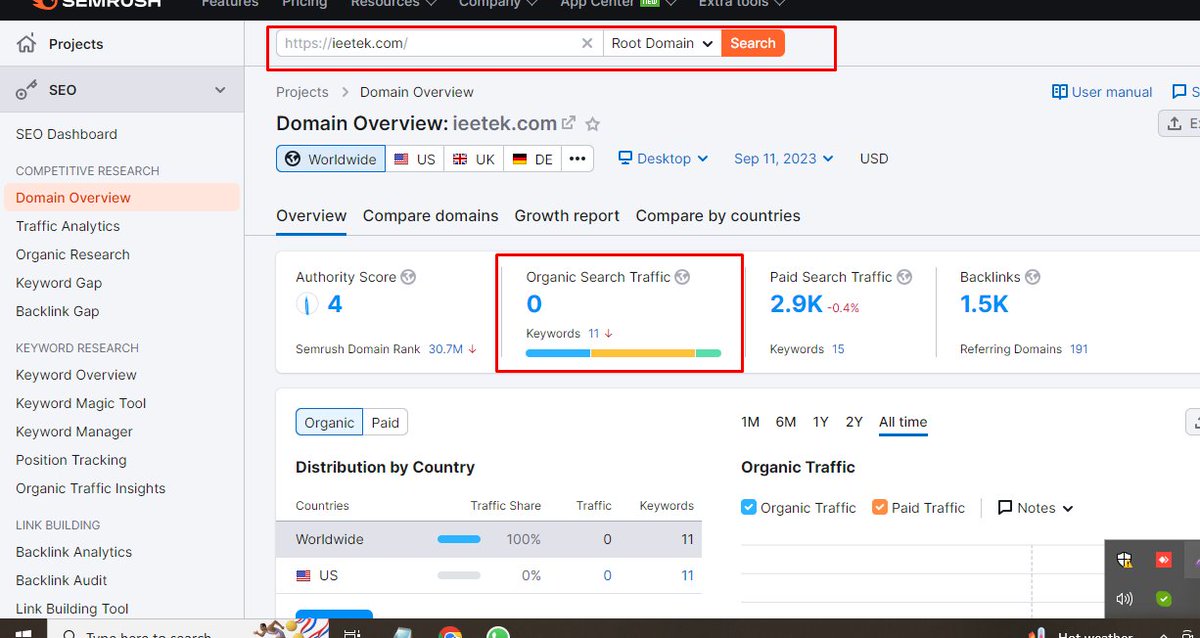
Task: Click the green checkmark tray icon
Action: tap(1163, 599)
